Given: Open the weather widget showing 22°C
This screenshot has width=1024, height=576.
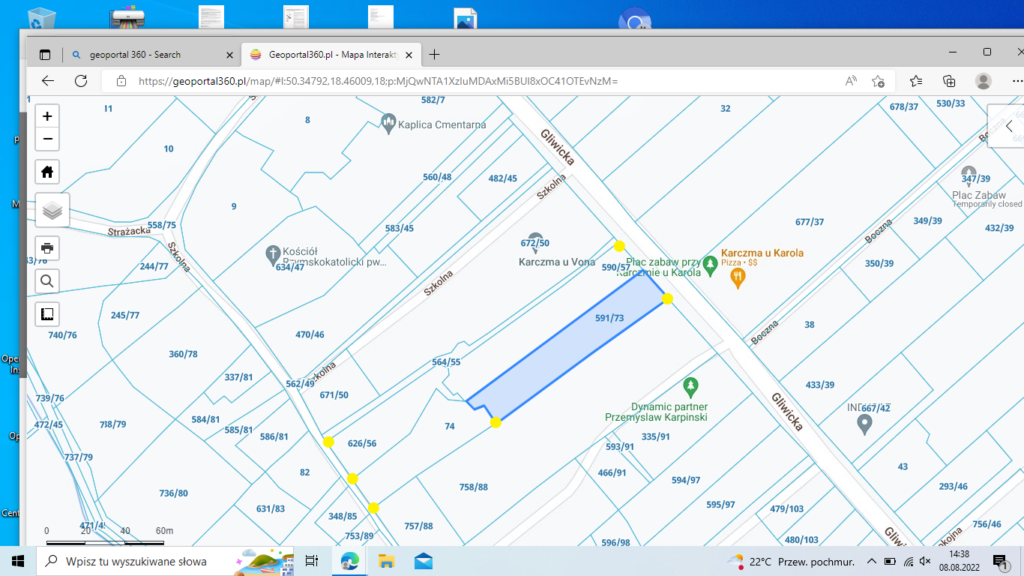Looking at the screenshot, I should tap(791, 561).
